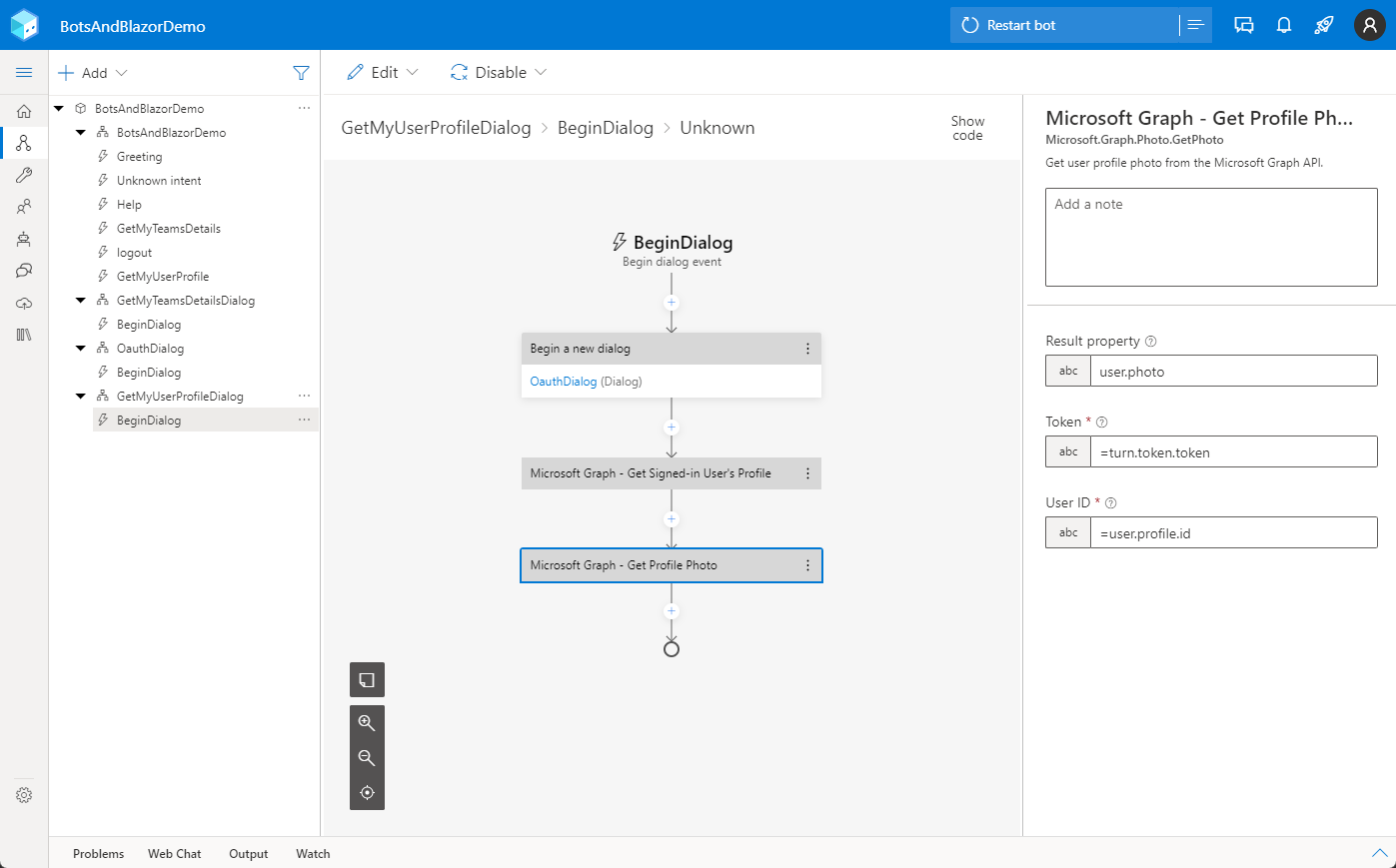Click the Result property field
The height and width of the screenshot is (868, 1396).
point(1233,371)
